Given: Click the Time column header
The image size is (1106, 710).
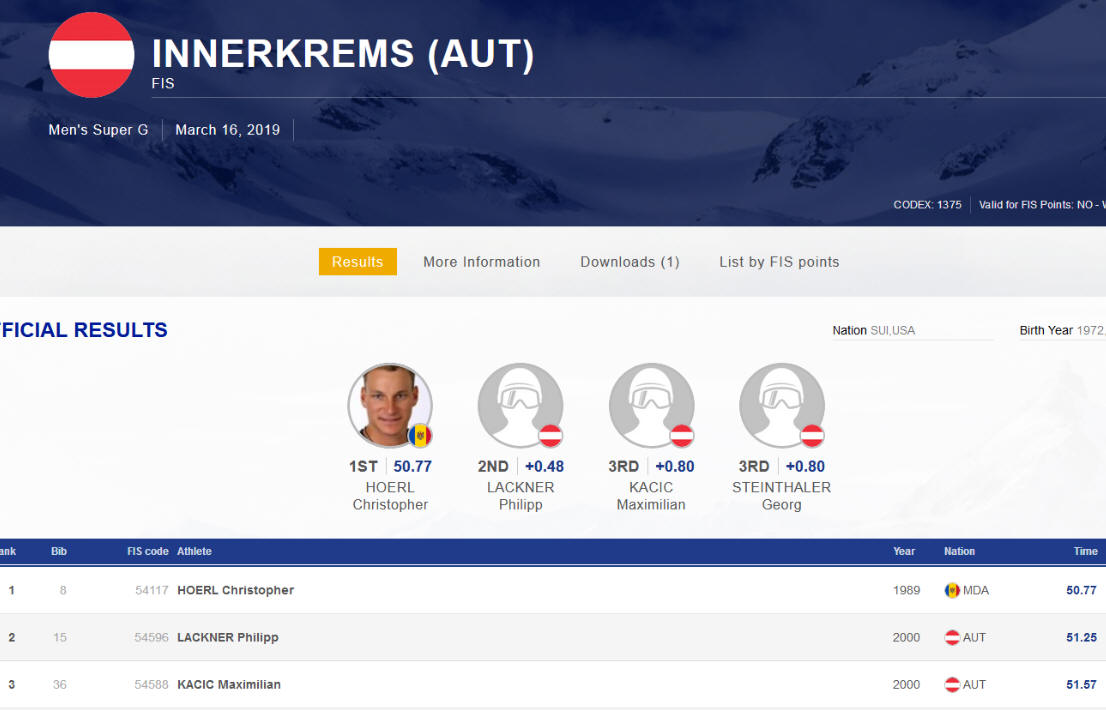Looking at the screenshot, I should click(x=1085, y=551).
